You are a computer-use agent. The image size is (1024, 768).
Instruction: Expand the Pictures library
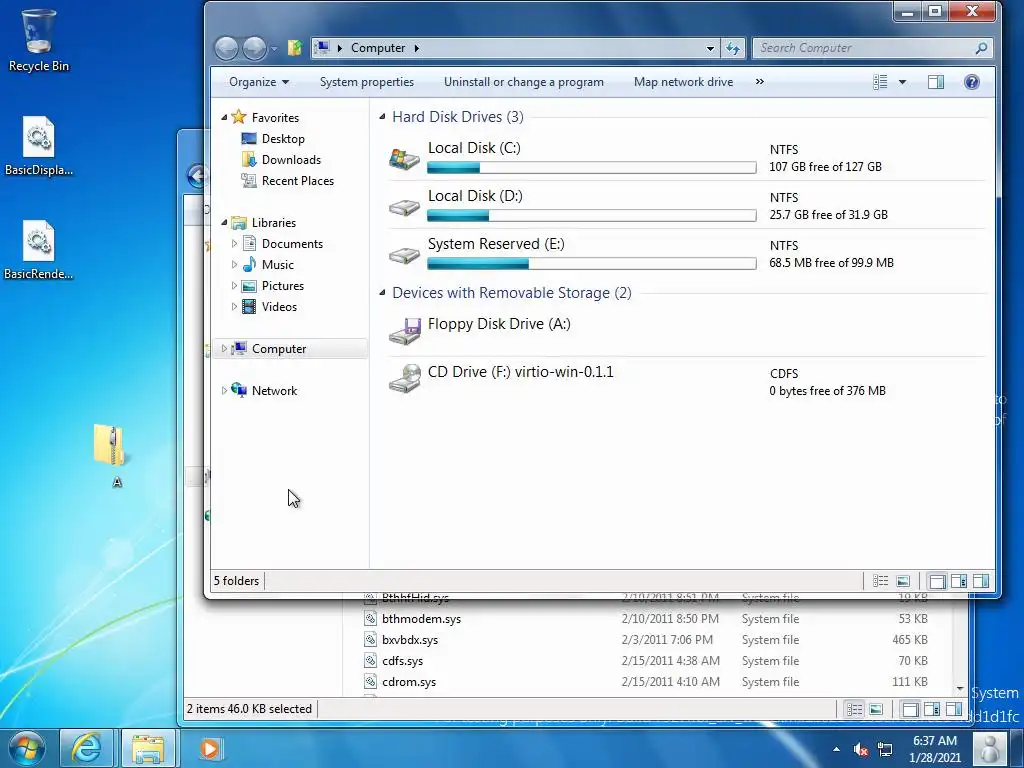point(234,285)
